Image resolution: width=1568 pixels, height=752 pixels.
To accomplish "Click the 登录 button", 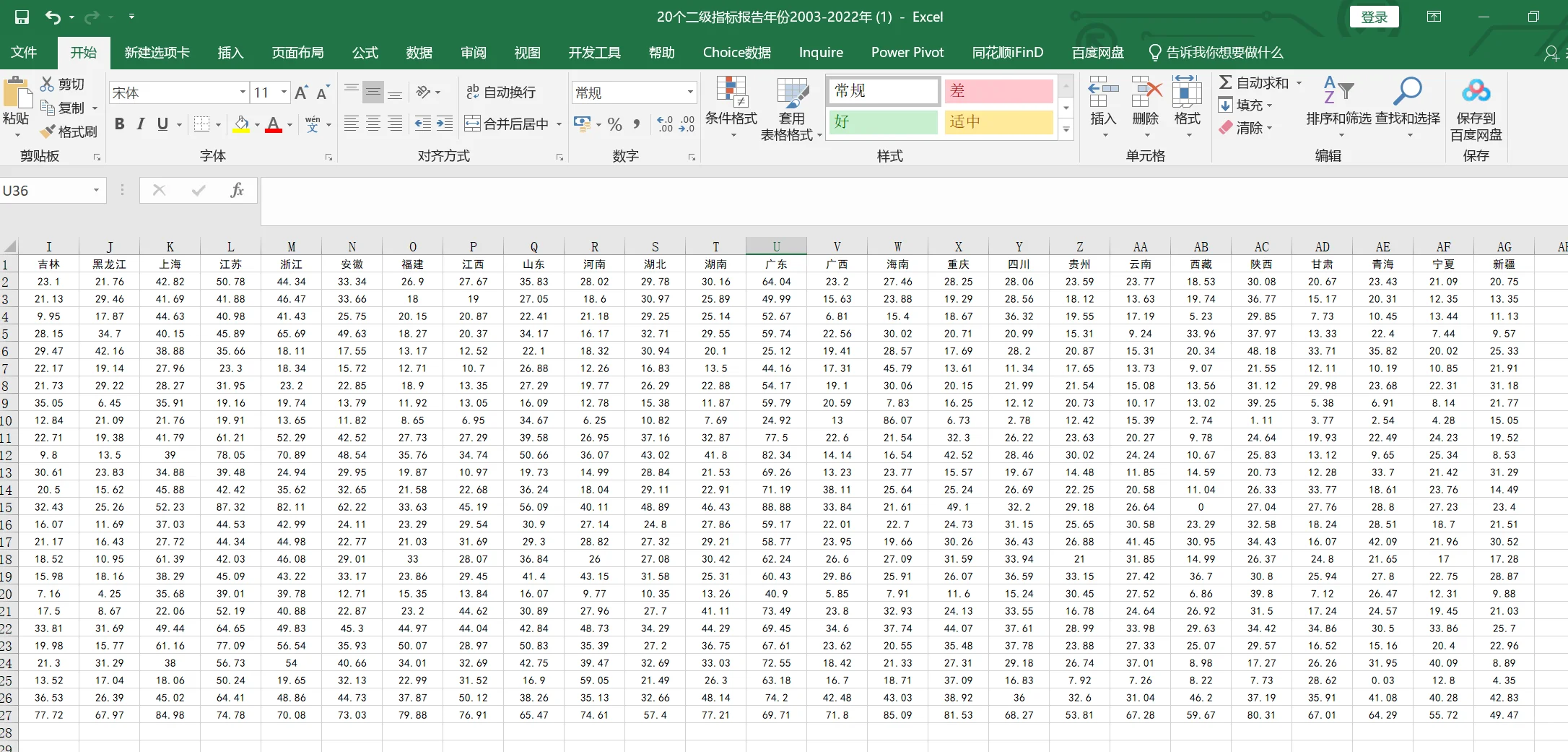I will (1373, 16).
